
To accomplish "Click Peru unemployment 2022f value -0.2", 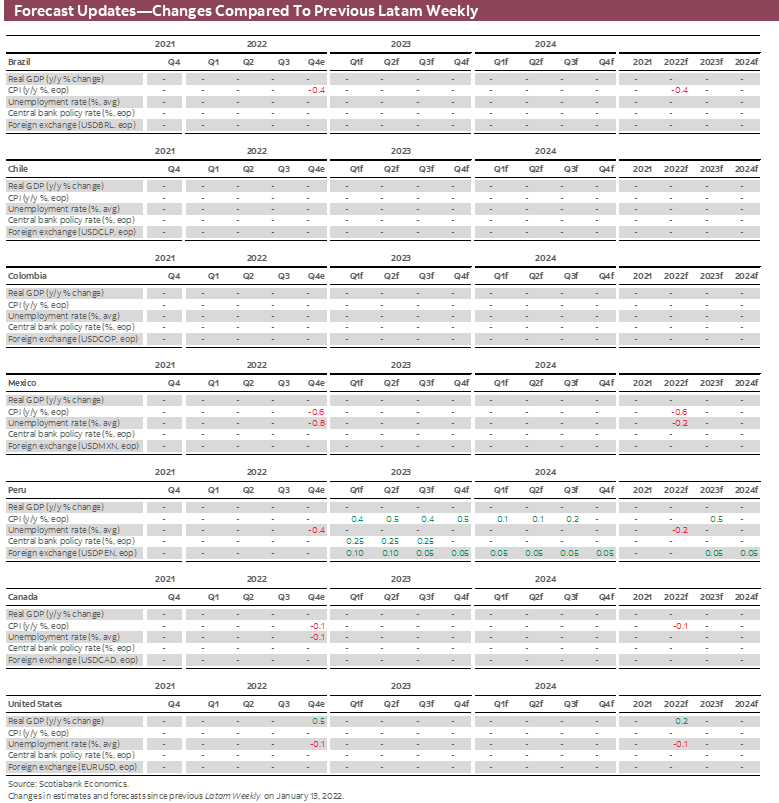I will pyautogui.click(x=680, y=531).
